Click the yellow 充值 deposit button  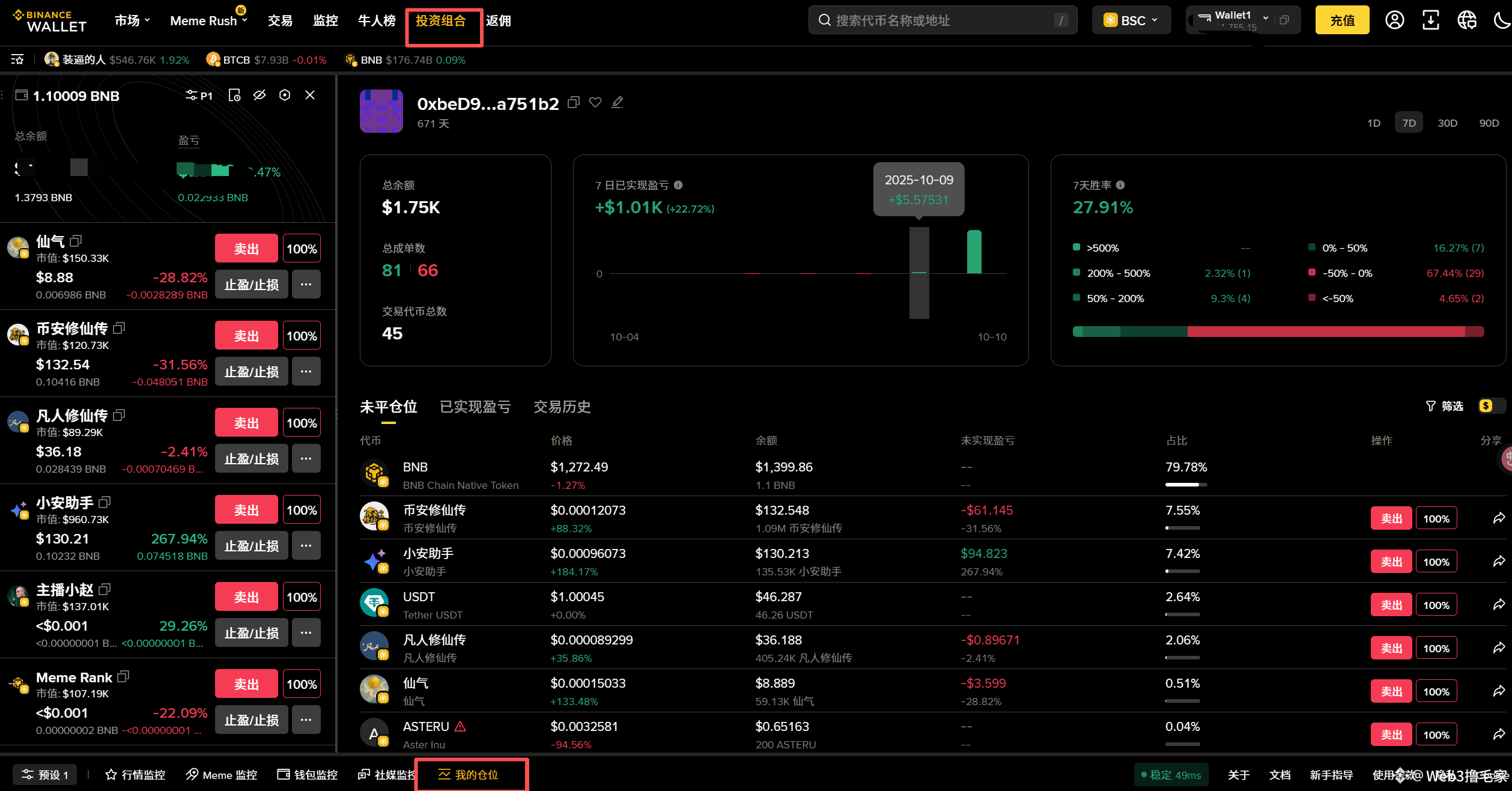[x=1341, y=20]
